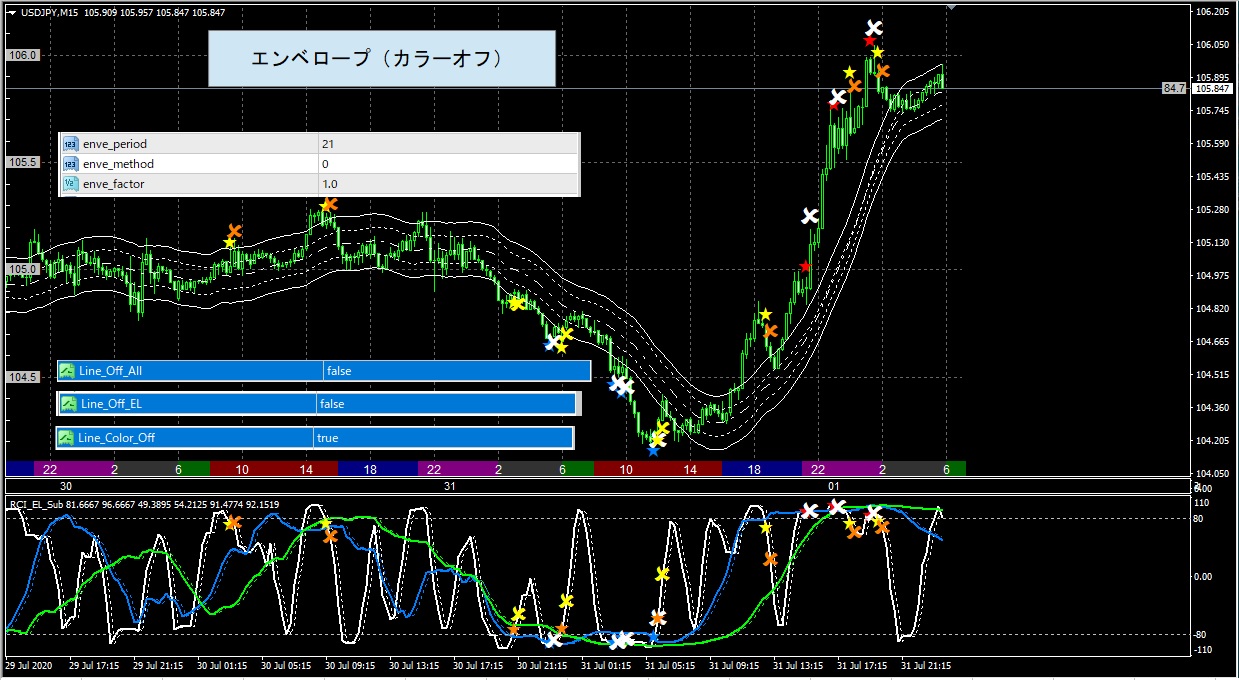Click 0.00 on the RCI scale
Viewport: 1239px width, 680px height.
click(x=1203, y=576)
